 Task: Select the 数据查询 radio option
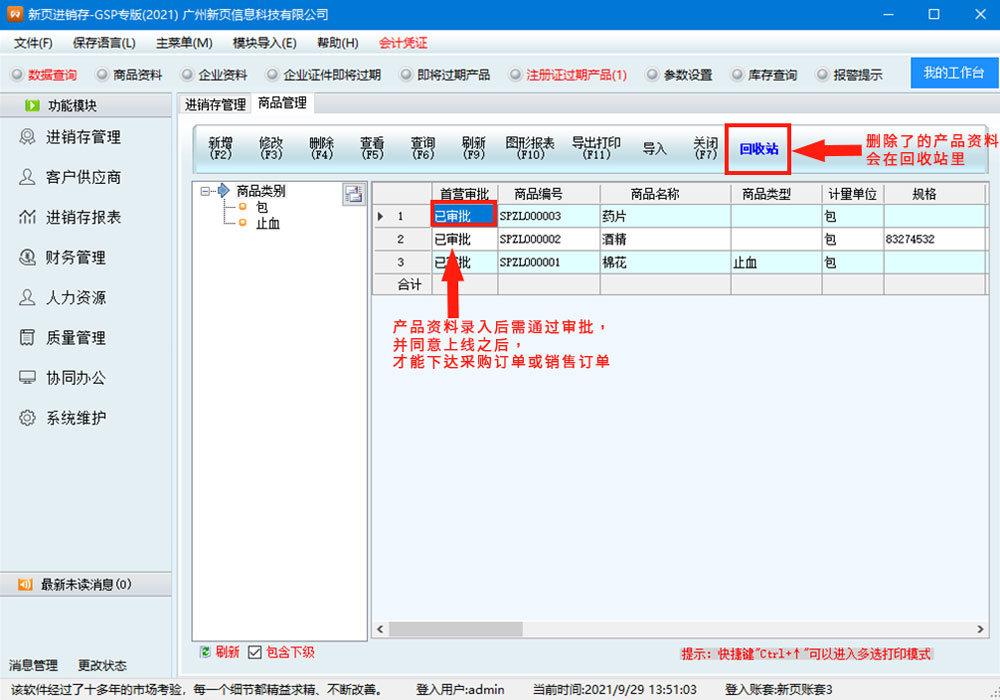click(16, 75)
